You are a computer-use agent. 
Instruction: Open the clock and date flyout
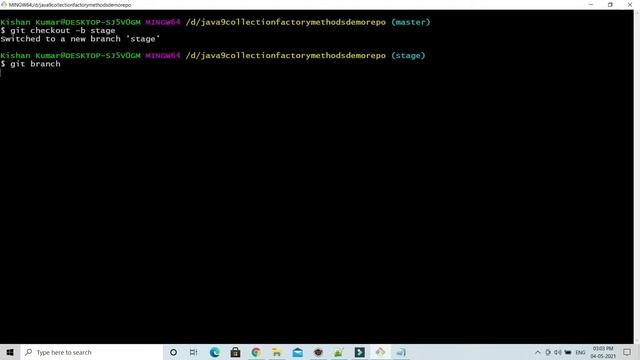pyautogui.click(x=603, y=352)
